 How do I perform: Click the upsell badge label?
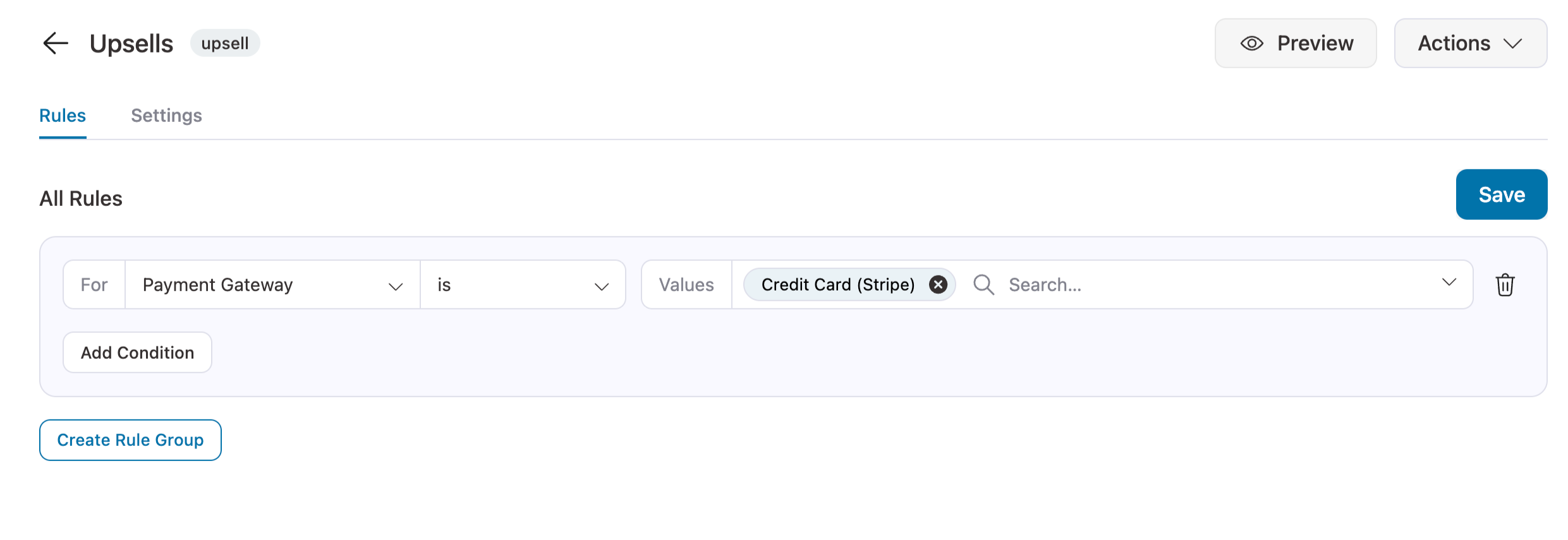click(x=224, y=44)
